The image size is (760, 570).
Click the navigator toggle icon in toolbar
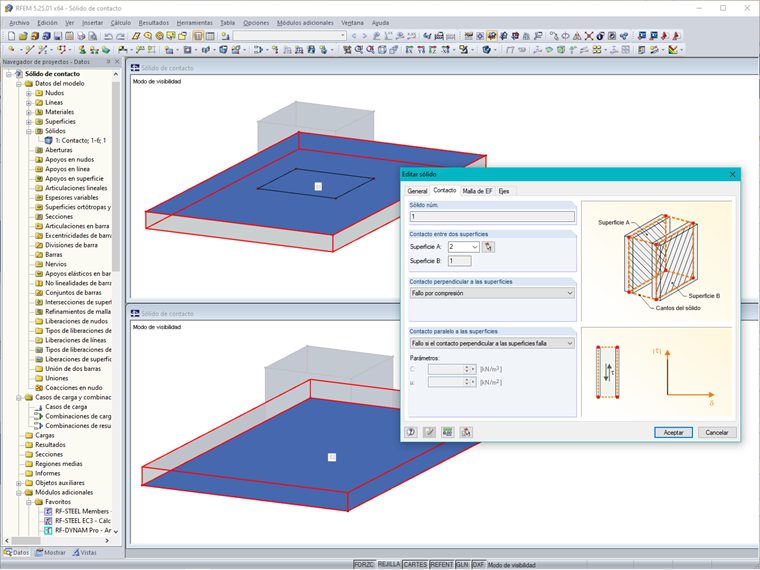[x=198, y=36]
